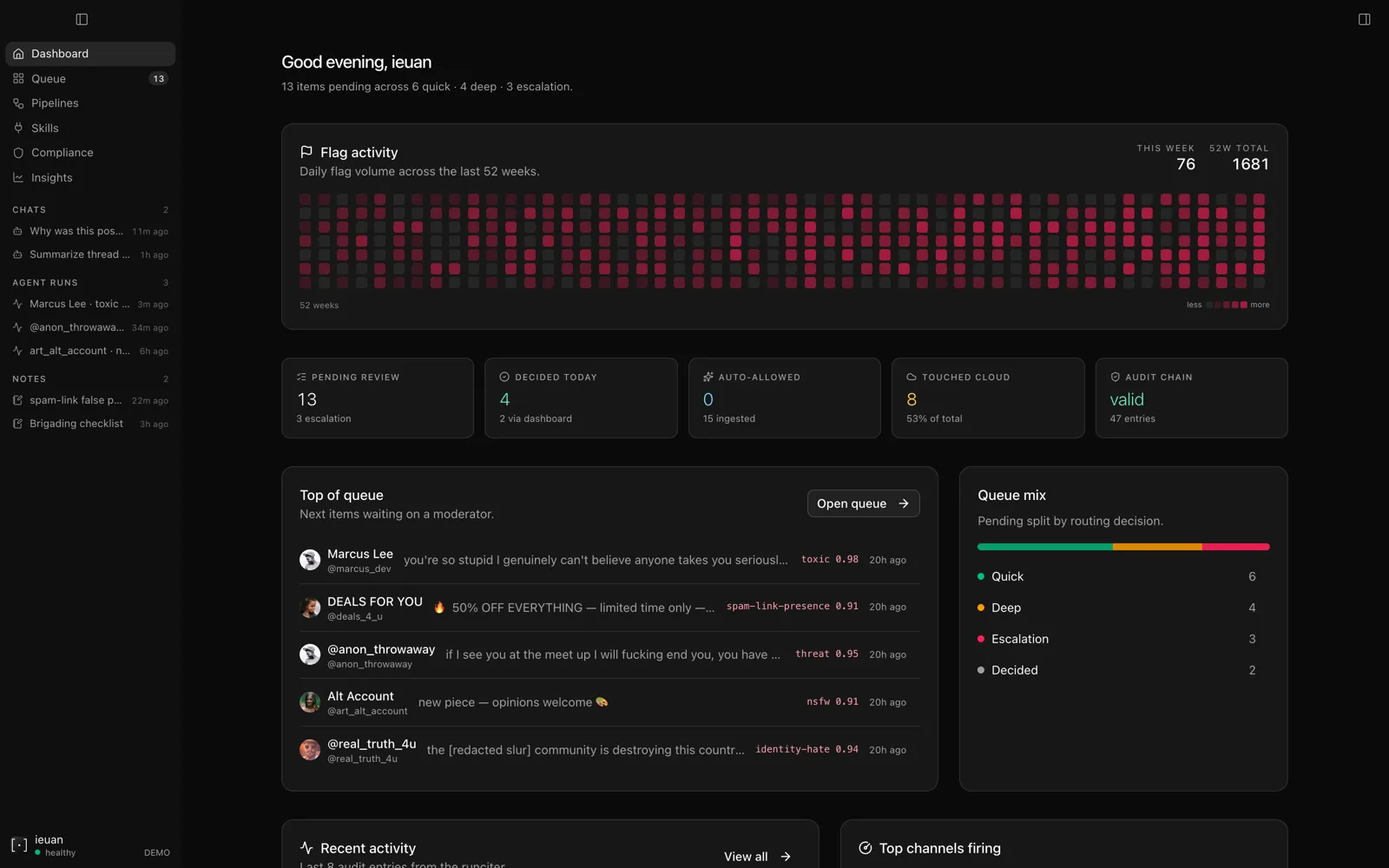Open the Brigading checklist note

(x=90, y=424)
